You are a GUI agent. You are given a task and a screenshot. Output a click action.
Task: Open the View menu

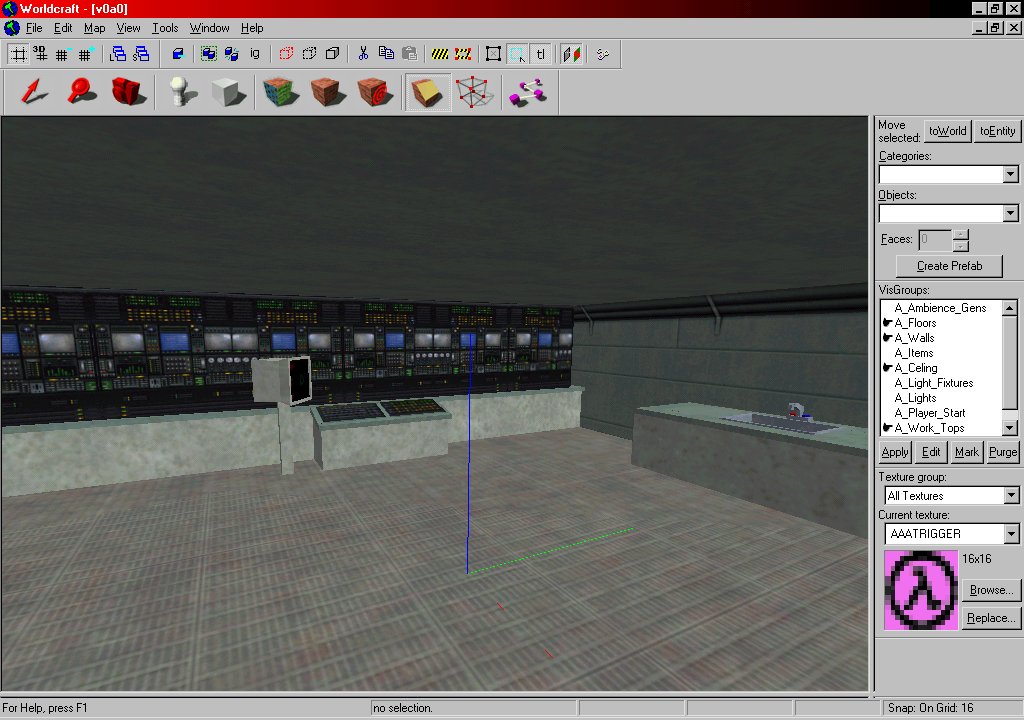point(128,28)
